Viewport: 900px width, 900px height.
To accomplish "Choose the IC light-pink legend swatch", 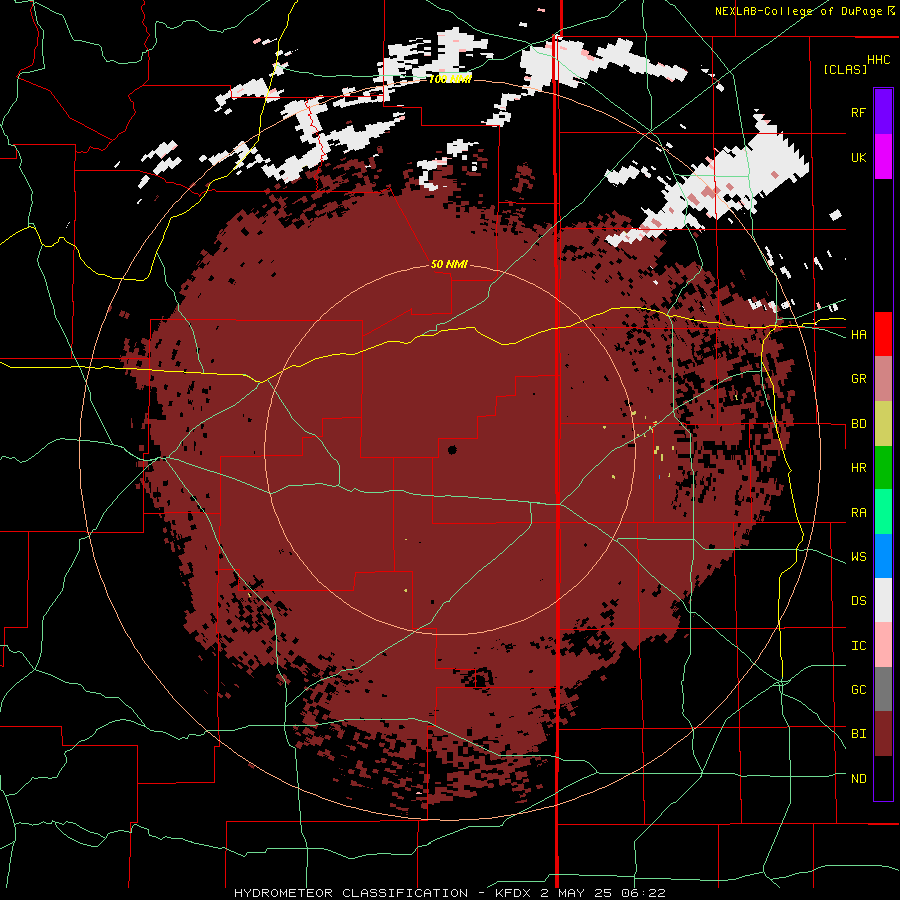I will (883, 645).
